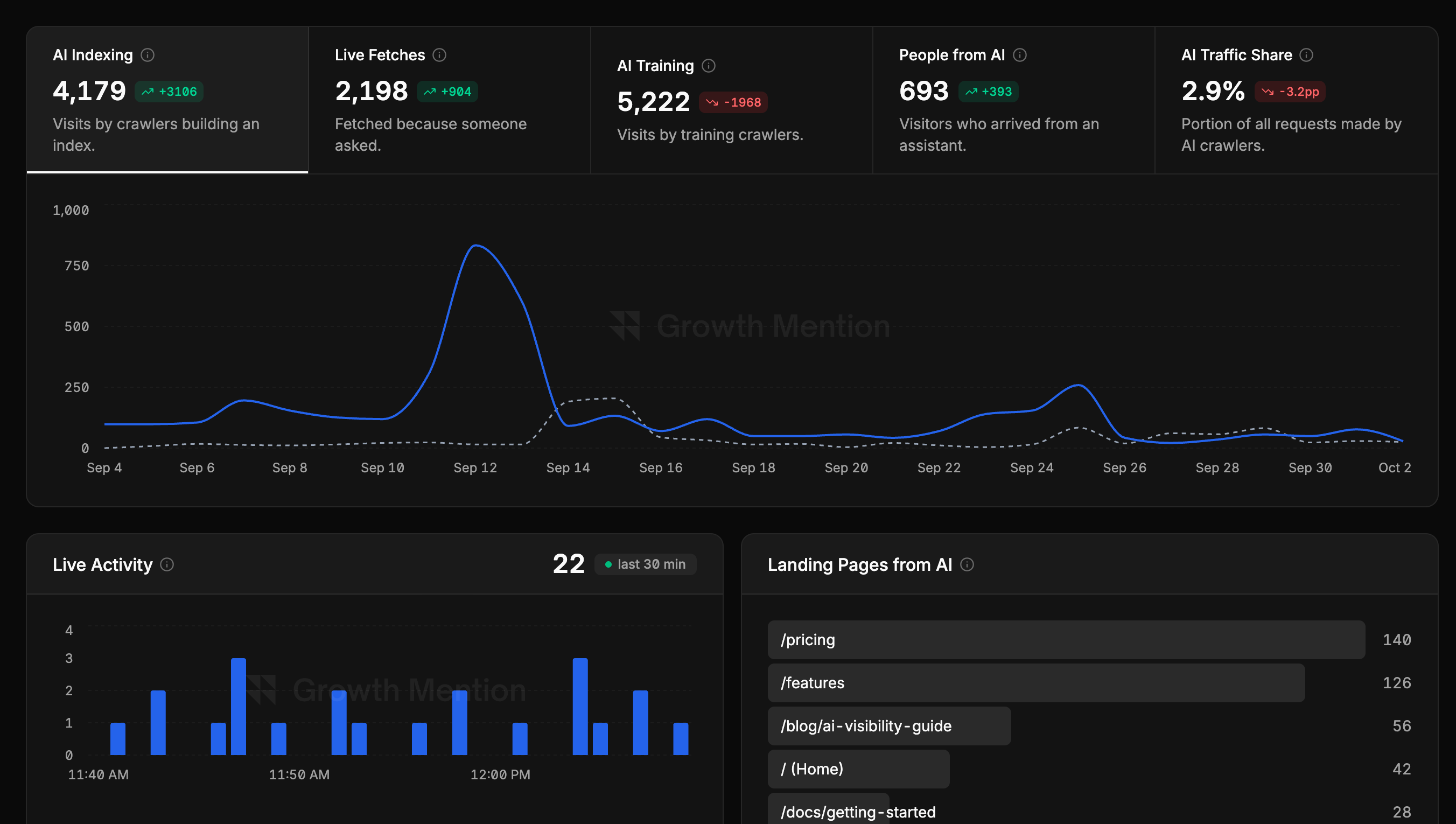The width and height of the screenshot is (1456, 824).
Task: Click the info icon beside AI Traffic Share
Action: (1306, 55)
